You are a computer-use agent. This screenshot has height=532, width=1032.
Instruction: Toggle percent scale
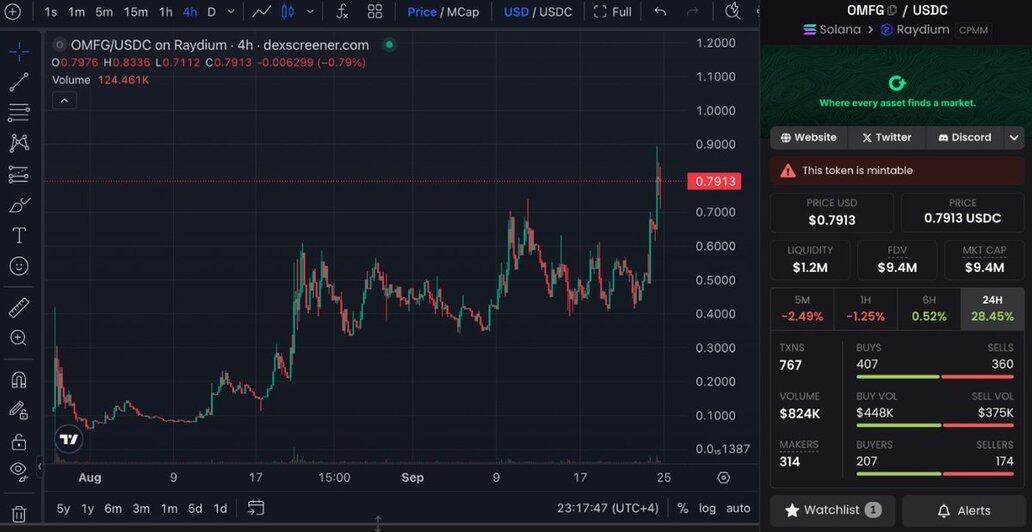pos(683,508)
